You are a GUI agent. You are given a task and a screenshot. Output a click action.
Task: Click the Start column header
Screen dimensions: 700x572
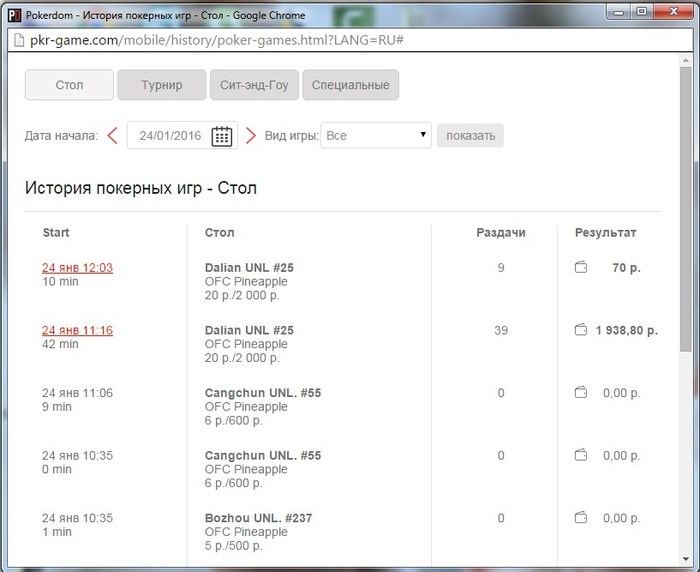click(x=56, y=232)
